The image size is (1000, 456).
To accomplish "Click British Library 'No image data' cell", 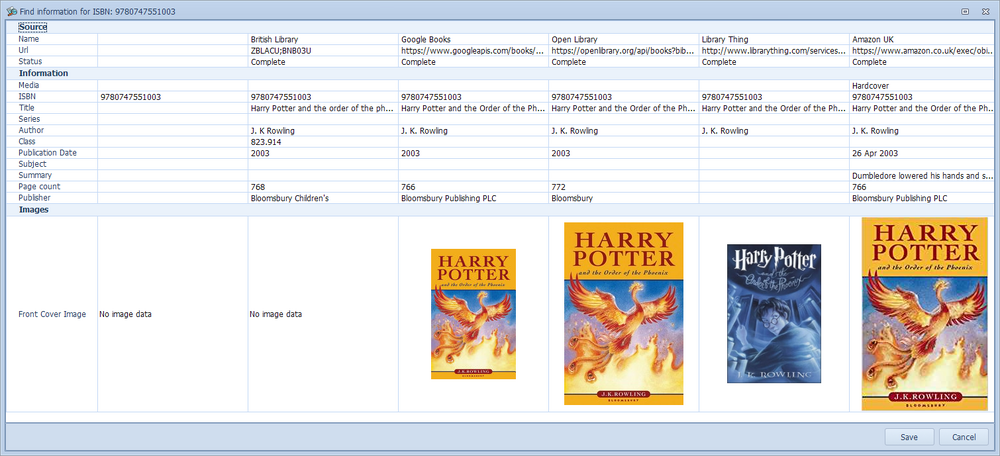I will click(323, 314).
